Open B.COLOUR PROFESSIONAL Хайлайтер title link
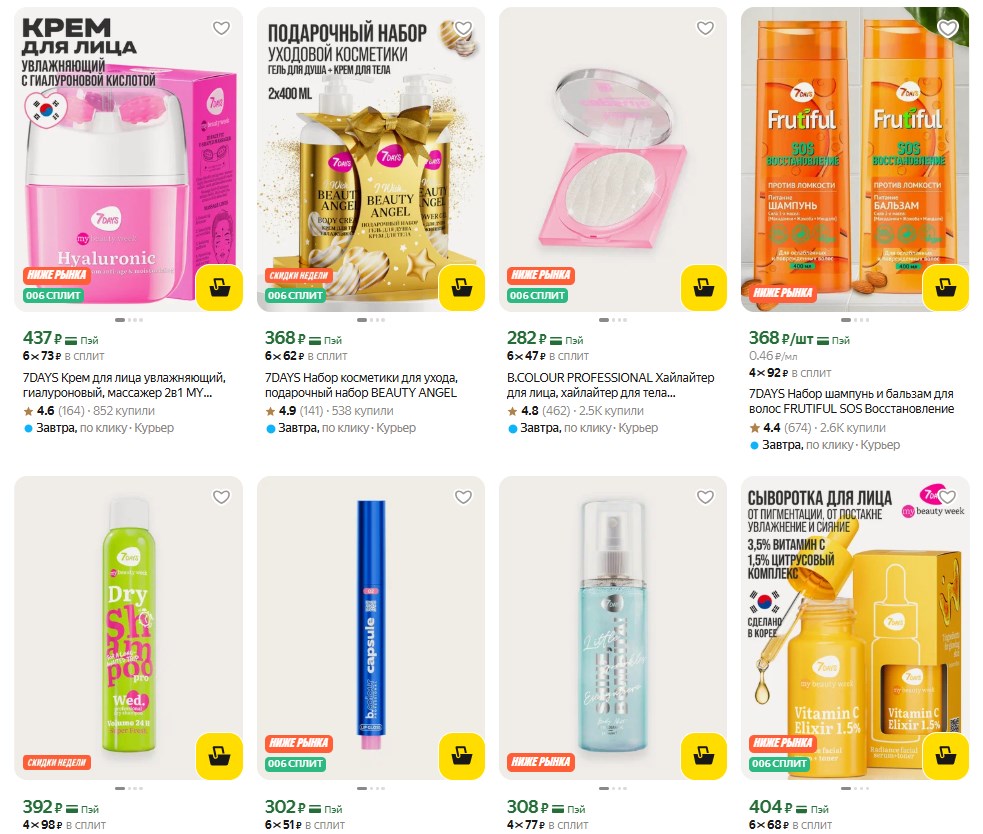 610,385
